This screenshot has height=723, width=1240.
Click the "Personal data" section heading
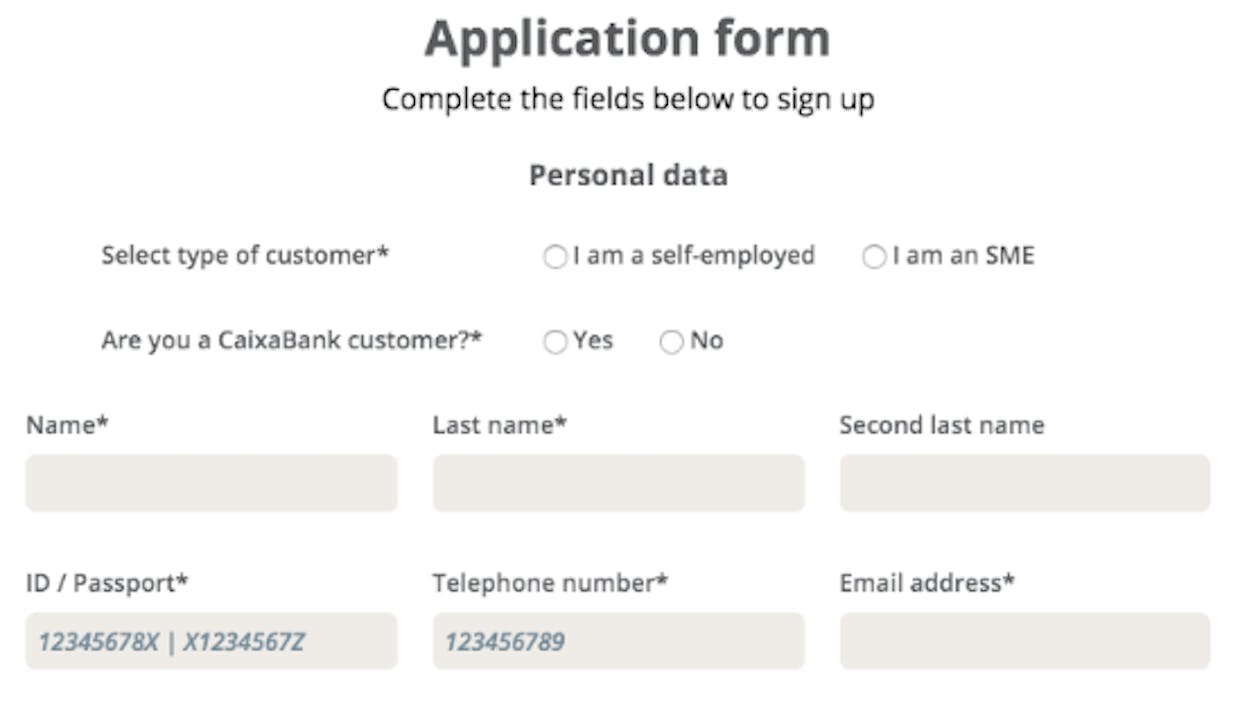coord(628,175)
